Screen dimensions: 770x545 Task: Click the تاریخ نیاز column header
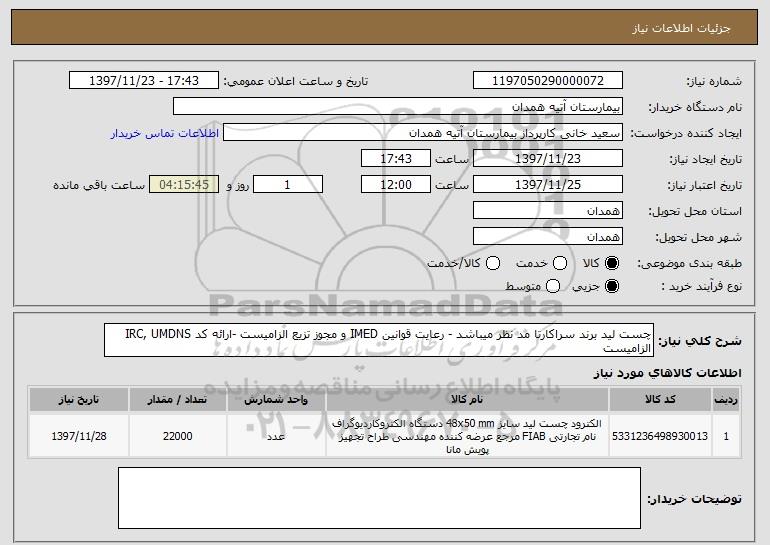click(79, 400)
